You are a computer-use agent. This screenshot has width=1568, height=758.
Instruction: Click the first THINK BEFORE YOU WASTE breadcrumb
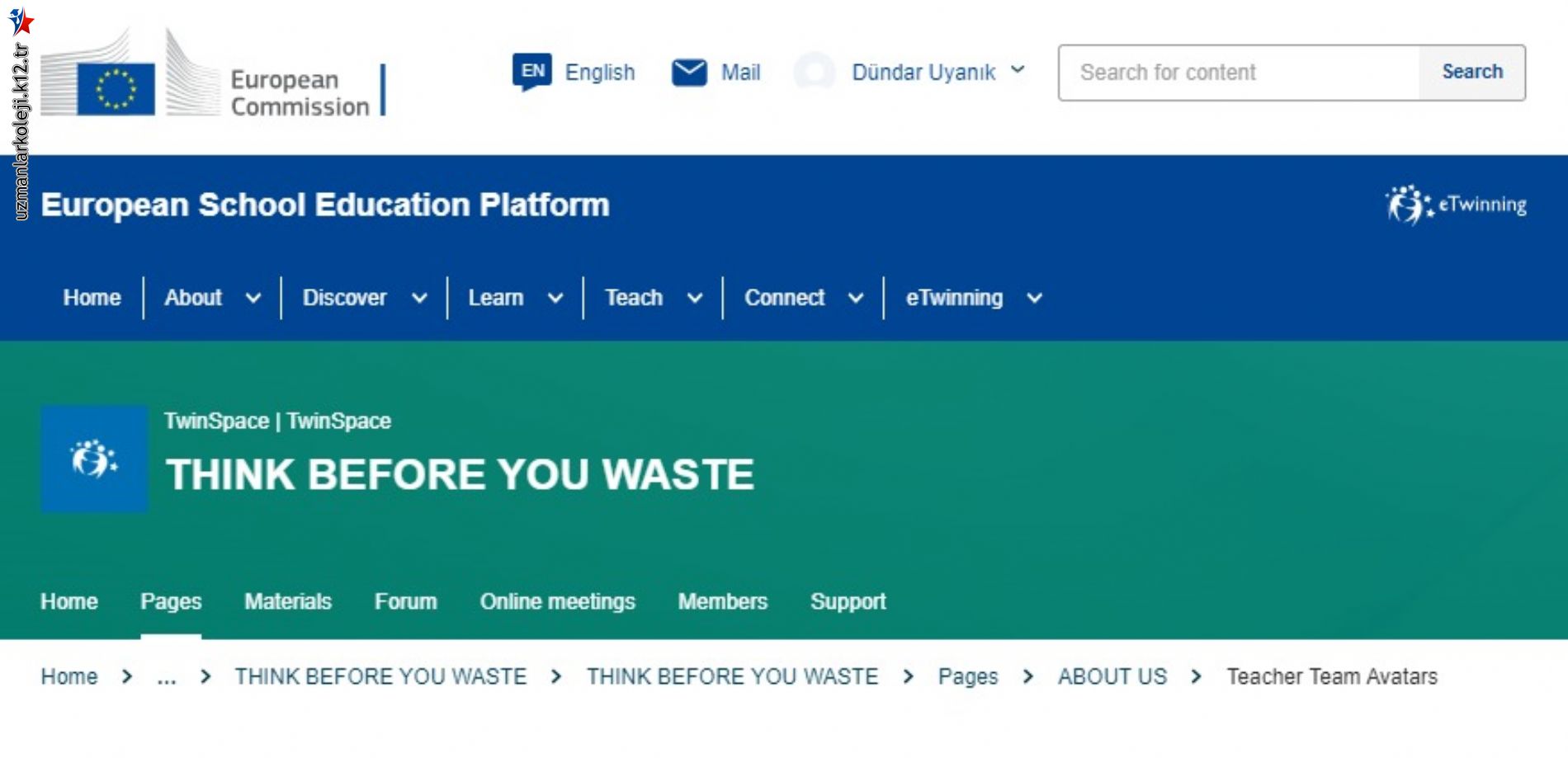coord(380,676)
